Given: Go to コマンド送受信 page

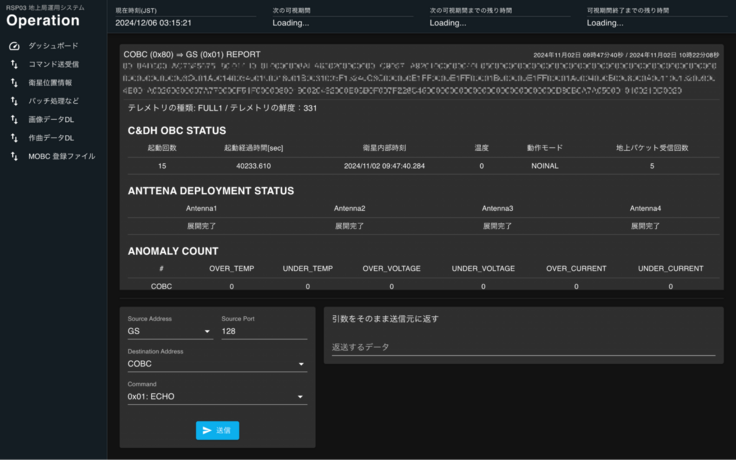Looking at the screenshot, I should point(53,64).
